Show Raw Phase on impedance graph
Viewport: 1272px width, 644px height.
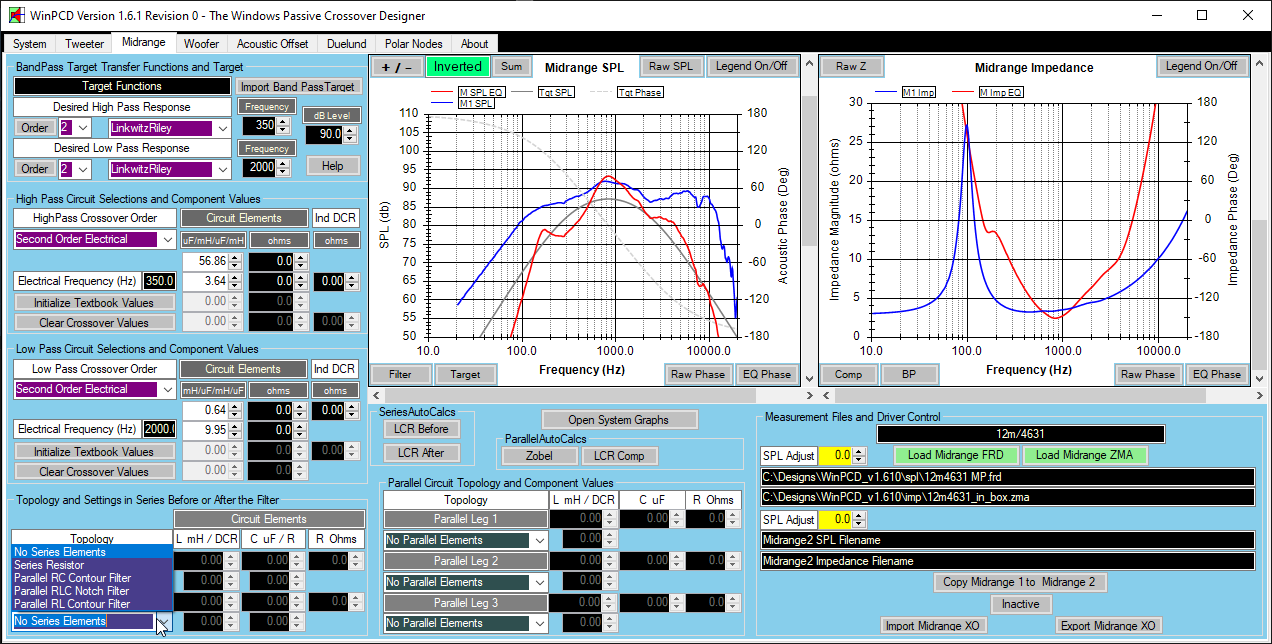(x=1147, y=375)
